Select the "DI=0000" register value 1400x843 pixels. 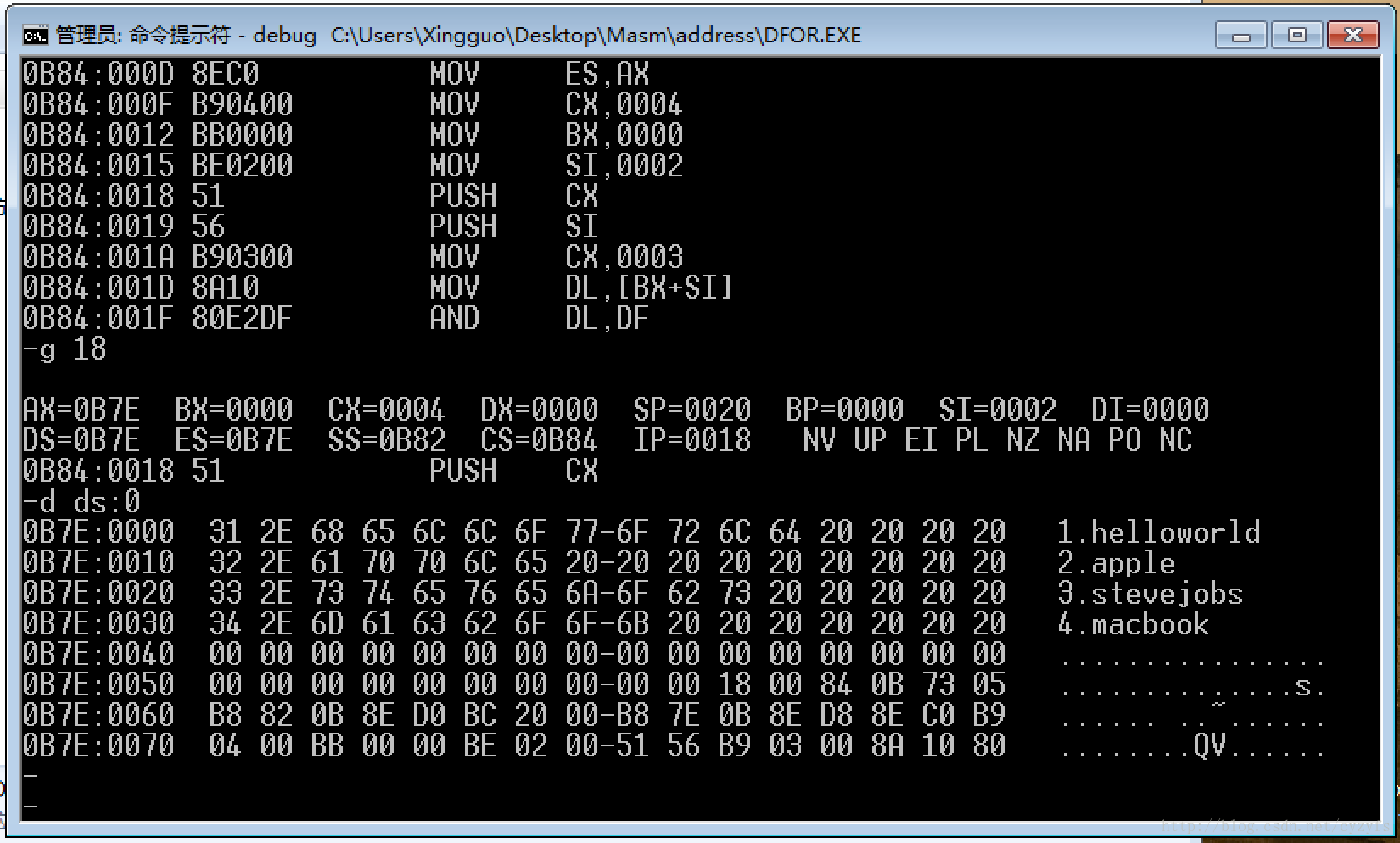pyautogui.click(x=1151, y=410)
